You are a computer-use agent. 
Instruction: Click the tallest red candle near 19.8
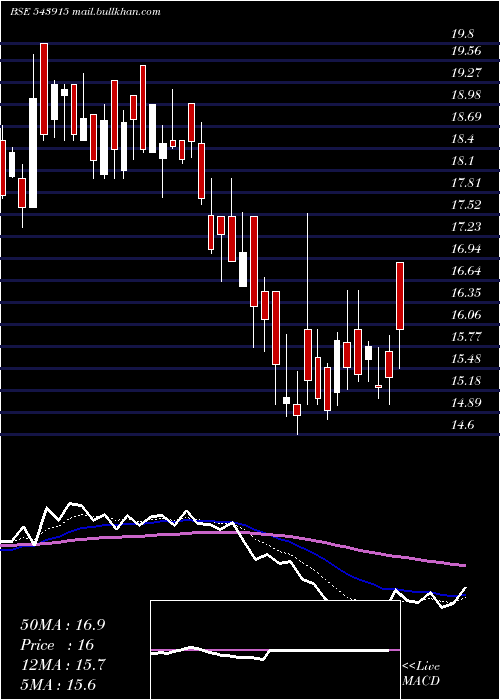pos(44,89)
